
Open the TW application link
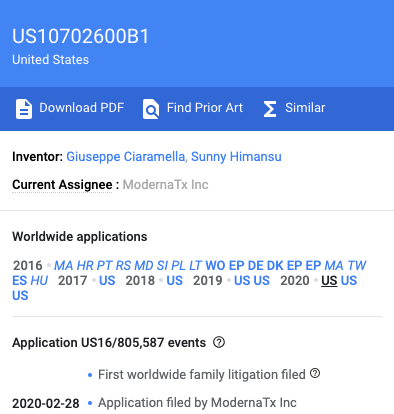point(357,266)
